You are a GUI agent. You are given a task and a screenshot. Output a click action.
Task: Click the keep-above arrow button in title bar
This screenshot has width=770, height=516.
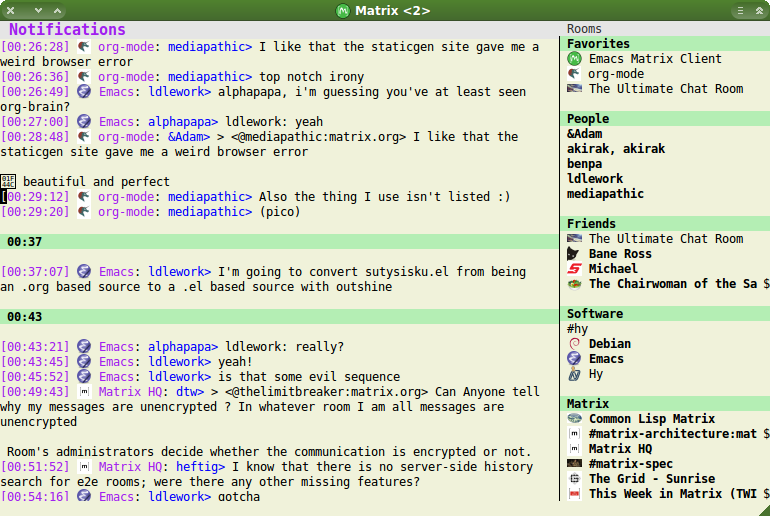click(759, 10)
